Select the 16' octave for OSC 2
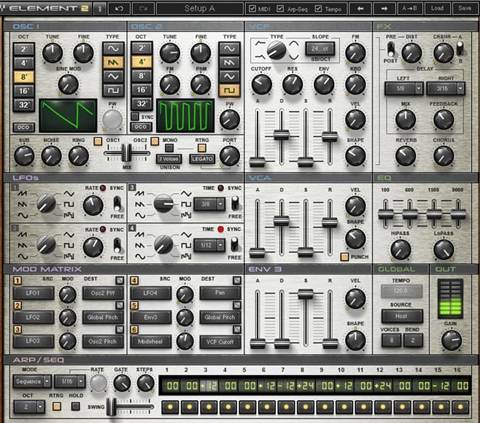 pyautogui.click(x=141, y=90)
